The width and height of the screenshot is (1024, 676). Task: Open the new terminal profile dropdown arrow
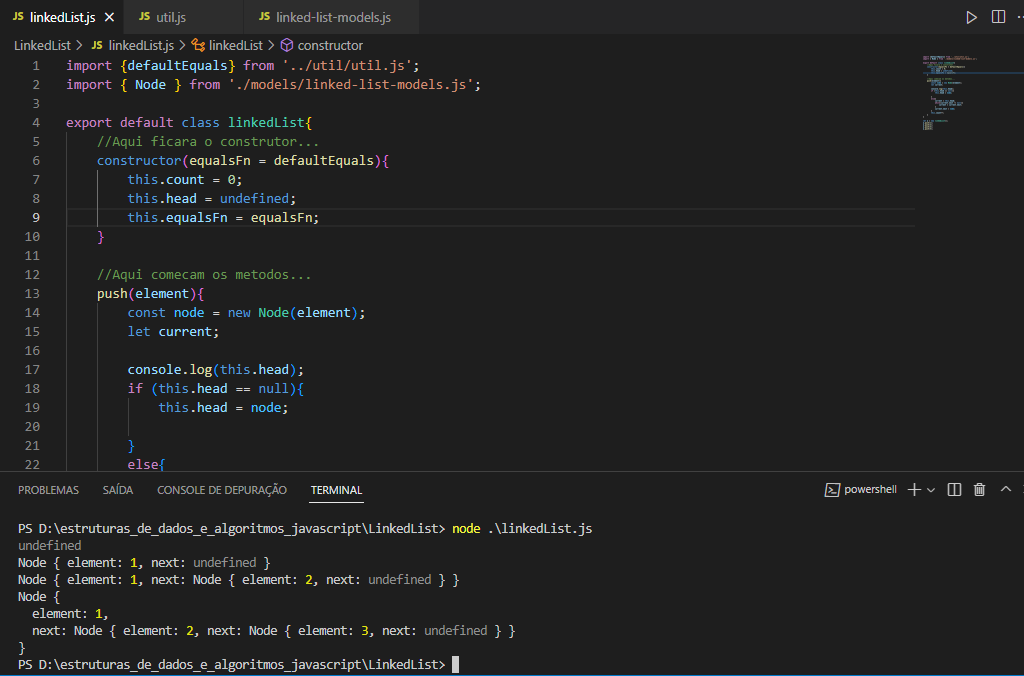point(931,490)
